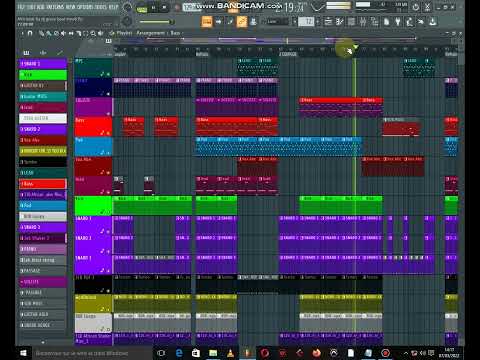This screenshot has width=480, height=360.
Task: Toggle pattern/song mode switch
Action: 142,8
